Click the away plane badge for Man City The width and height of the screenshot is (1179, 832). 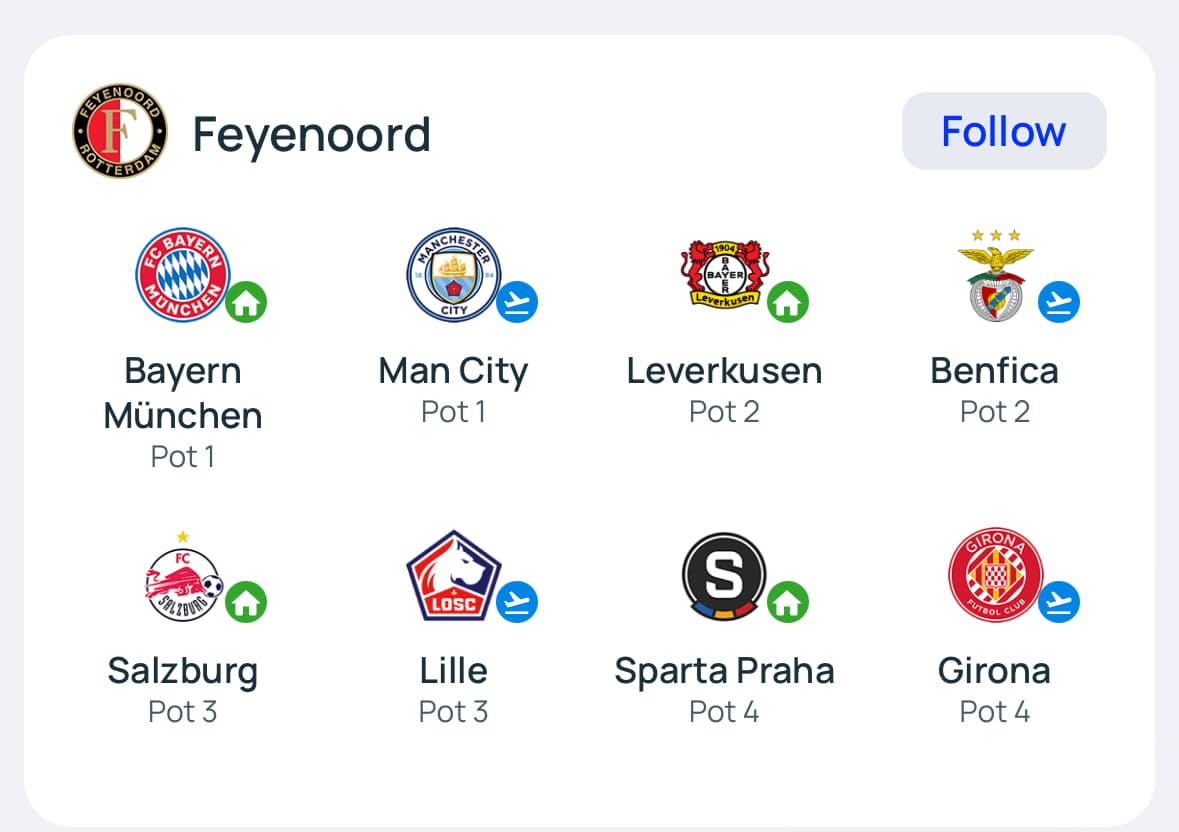(517, 302)
